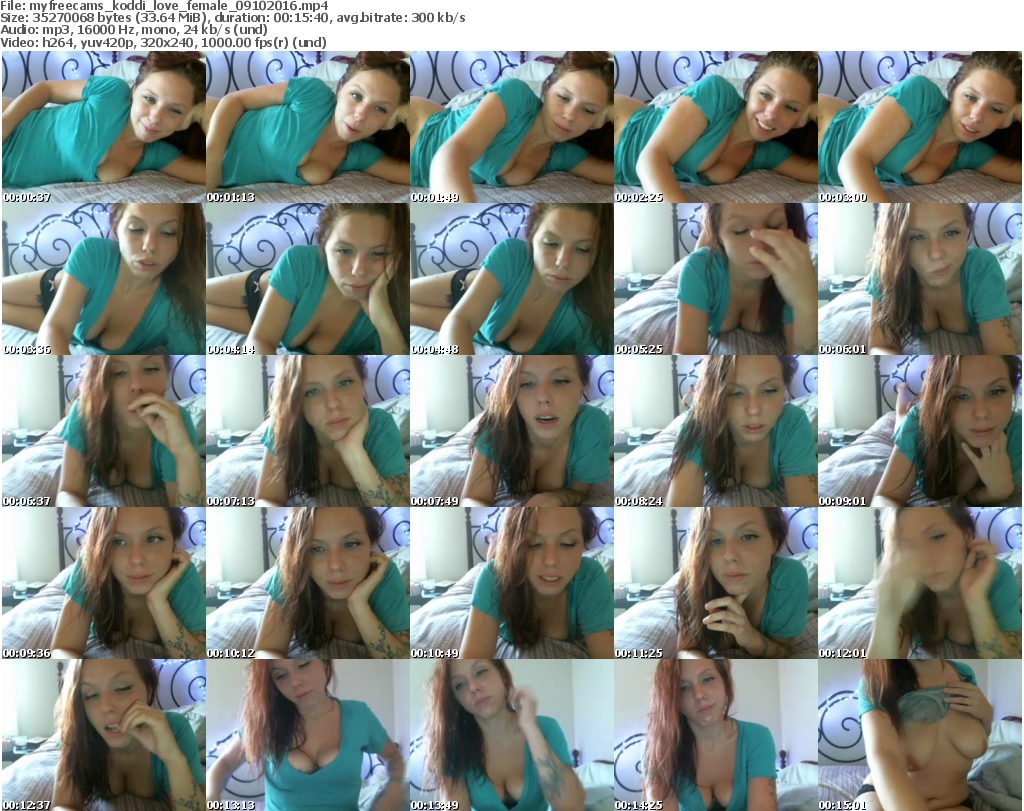
Task: Click the frame marked 00:10:49
Action: tap(511, 583)
